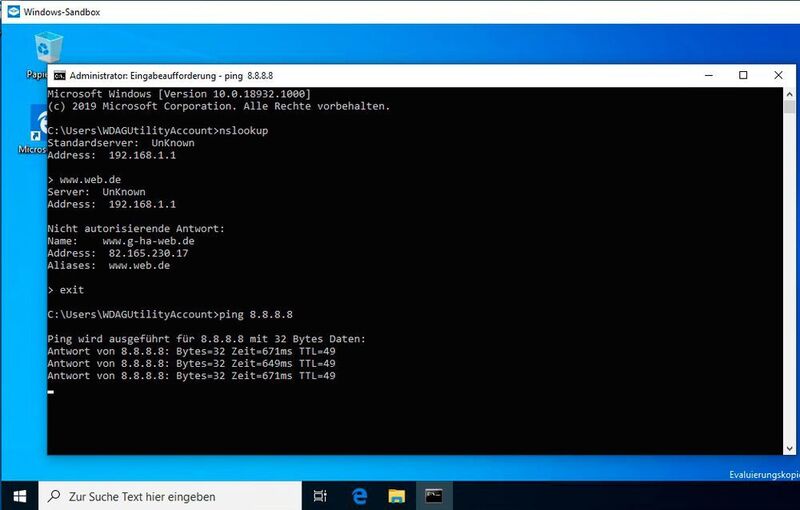The width and height of the screenshot is (800, 510).
Task: Click the 'Address: 82.165.230.17' line
Action: coord(118,253)
